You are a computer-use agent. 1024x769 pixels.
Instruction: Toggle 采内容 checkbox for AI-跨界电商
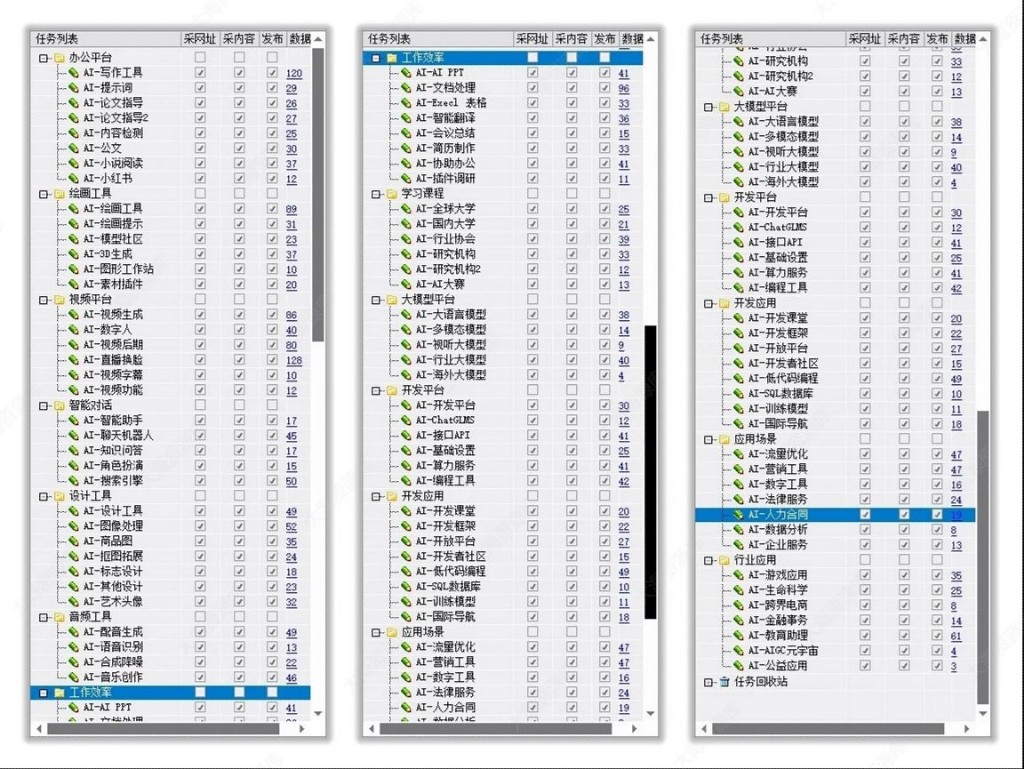(904, 605)
